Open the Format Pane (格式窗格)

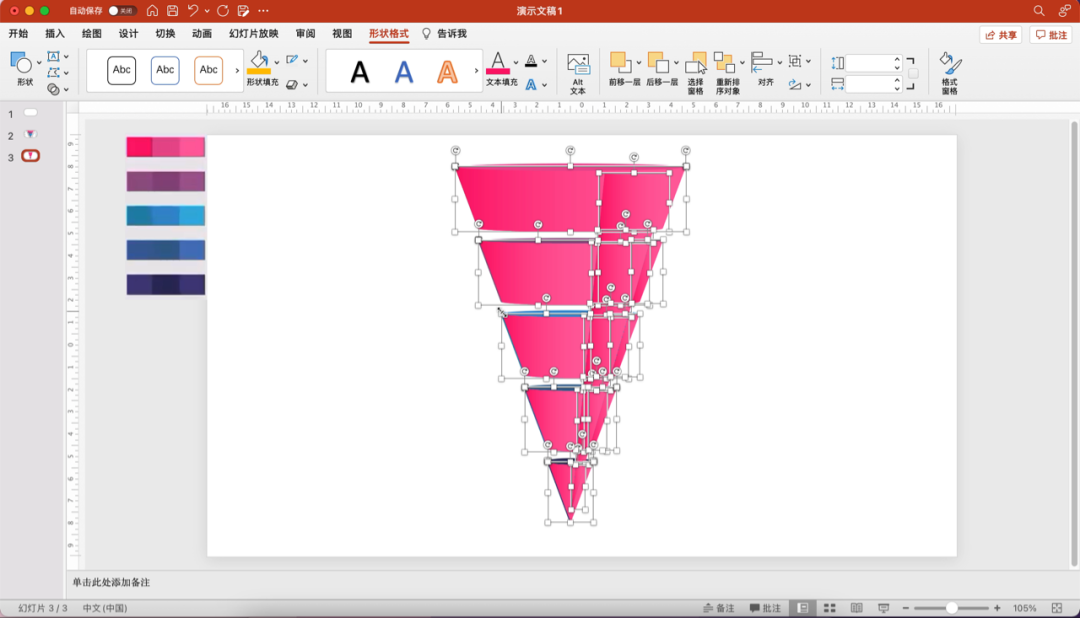pyautogui.click(x=949, y=65)
